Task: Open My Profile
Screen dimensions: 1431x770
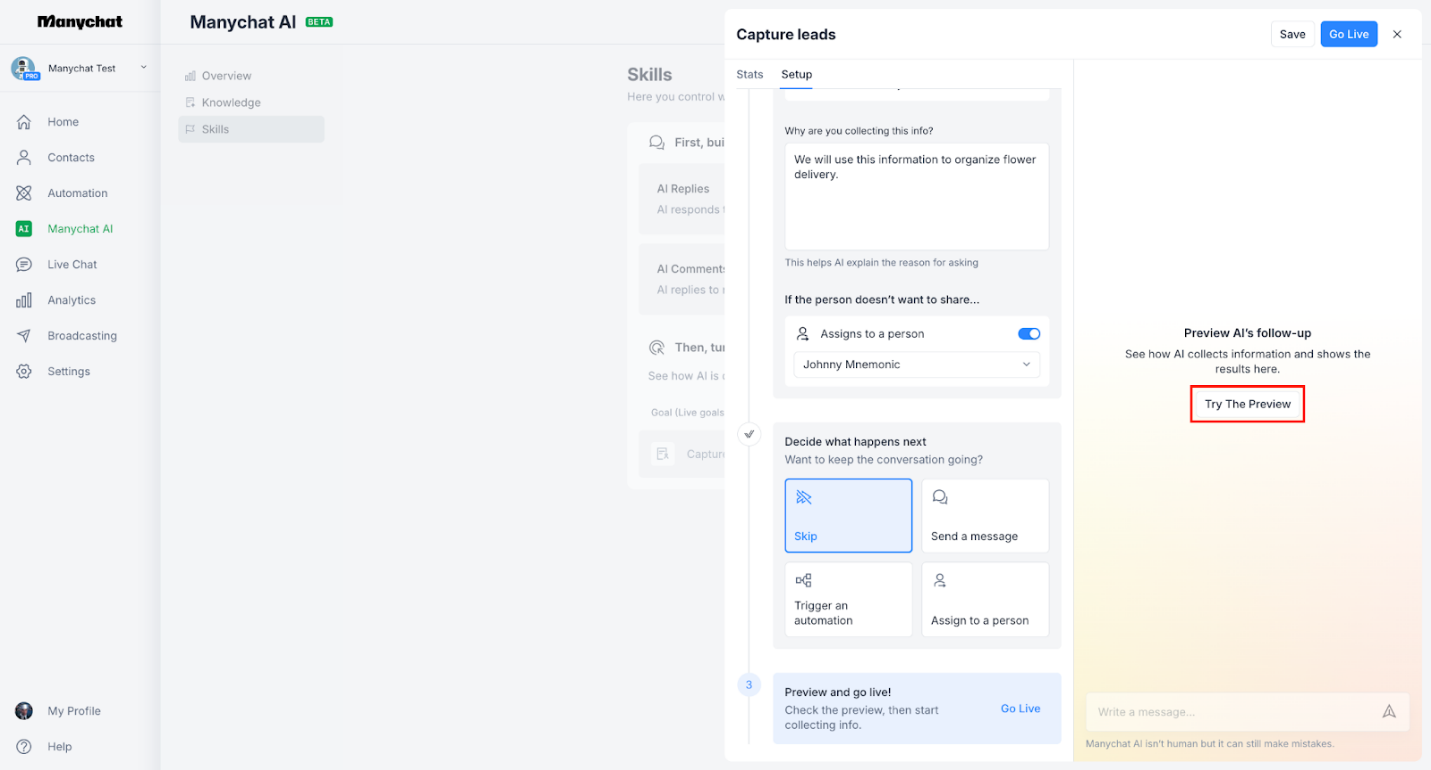Action: (74, 710)
